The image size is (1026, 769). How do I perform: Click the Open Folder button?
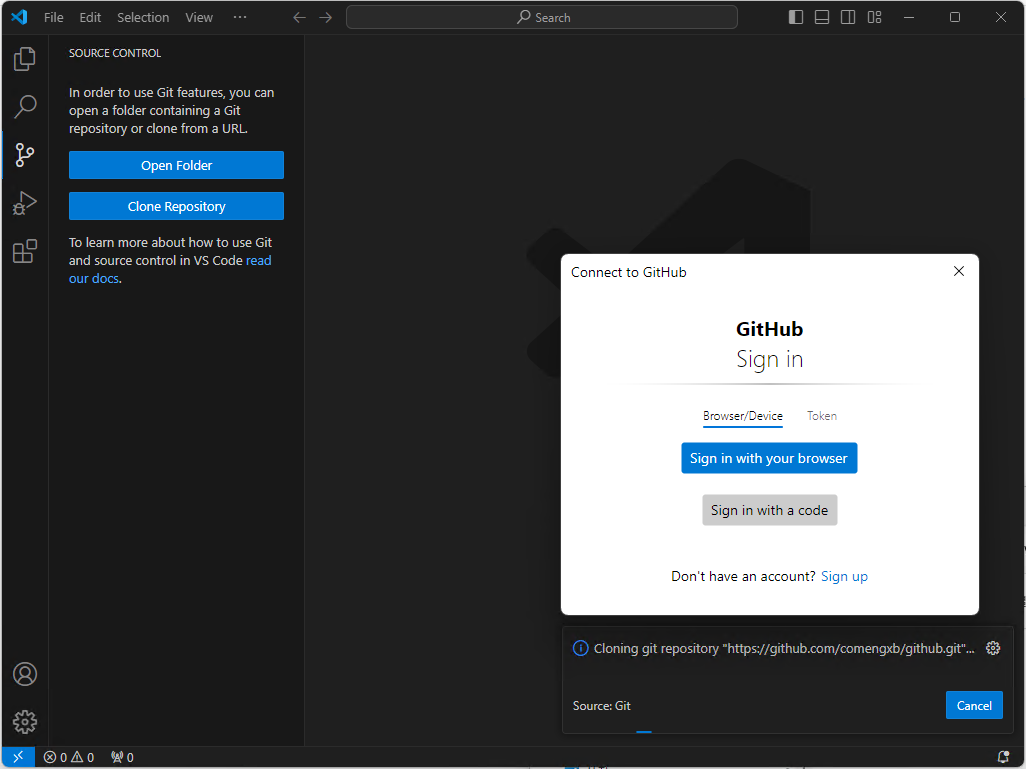point(176,165)
